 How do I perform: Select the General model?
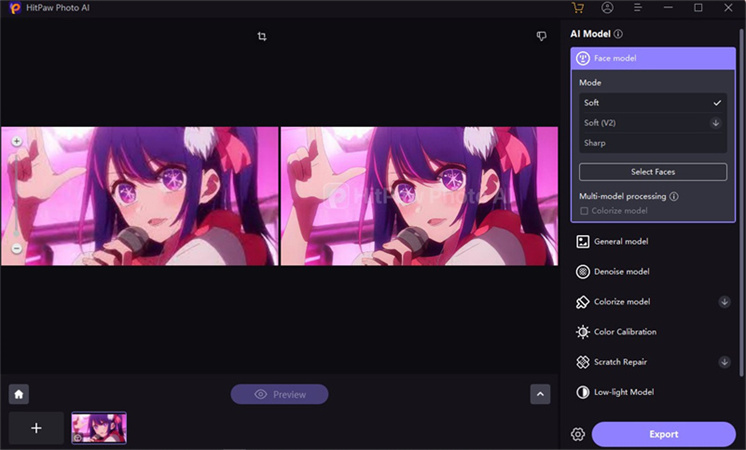coord(620,242)
